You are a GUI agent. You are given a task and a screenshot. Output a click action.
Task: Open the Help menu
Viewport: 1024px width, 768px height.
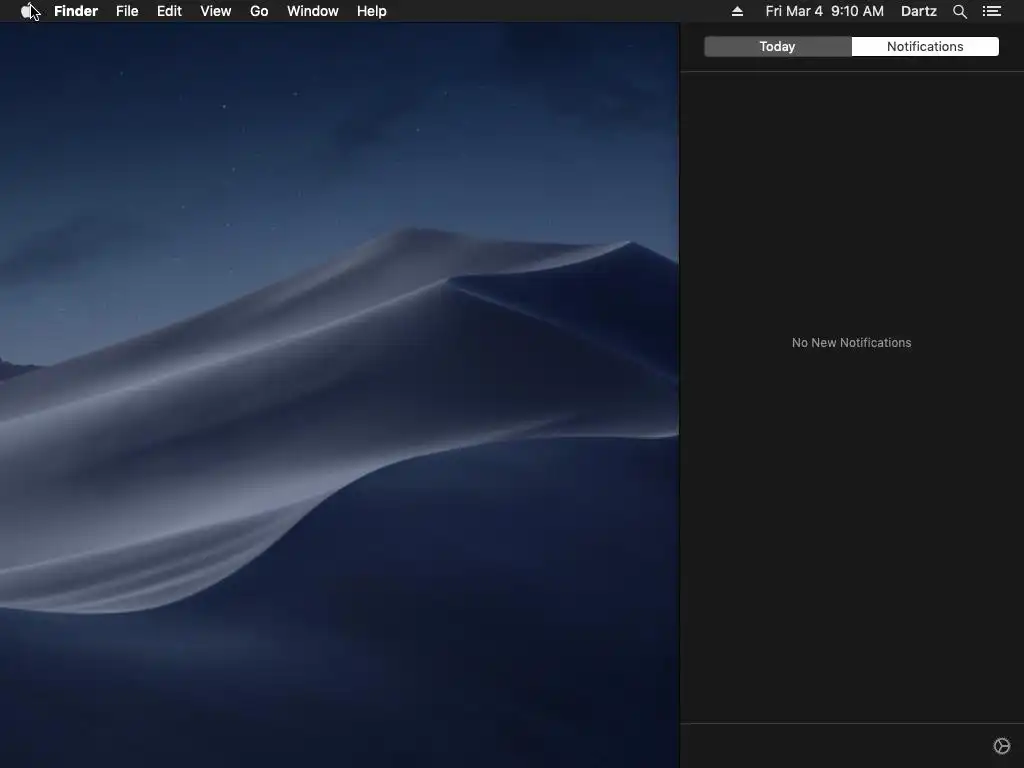(x=372, y=11)
